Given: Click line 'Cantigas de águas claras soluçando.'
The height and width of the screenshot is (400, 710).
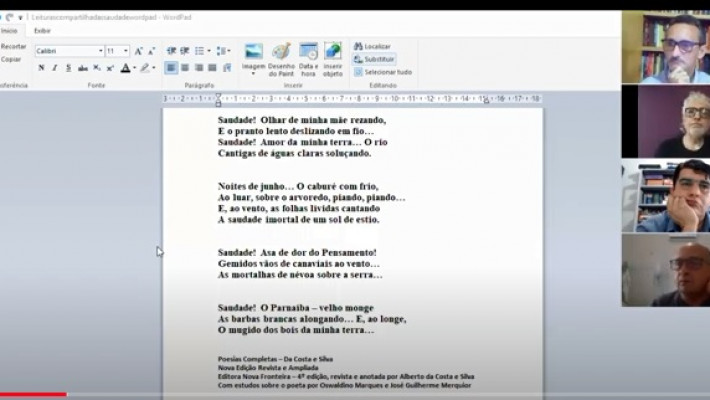Looking at the screenshot, I should (x=294, y=153).
